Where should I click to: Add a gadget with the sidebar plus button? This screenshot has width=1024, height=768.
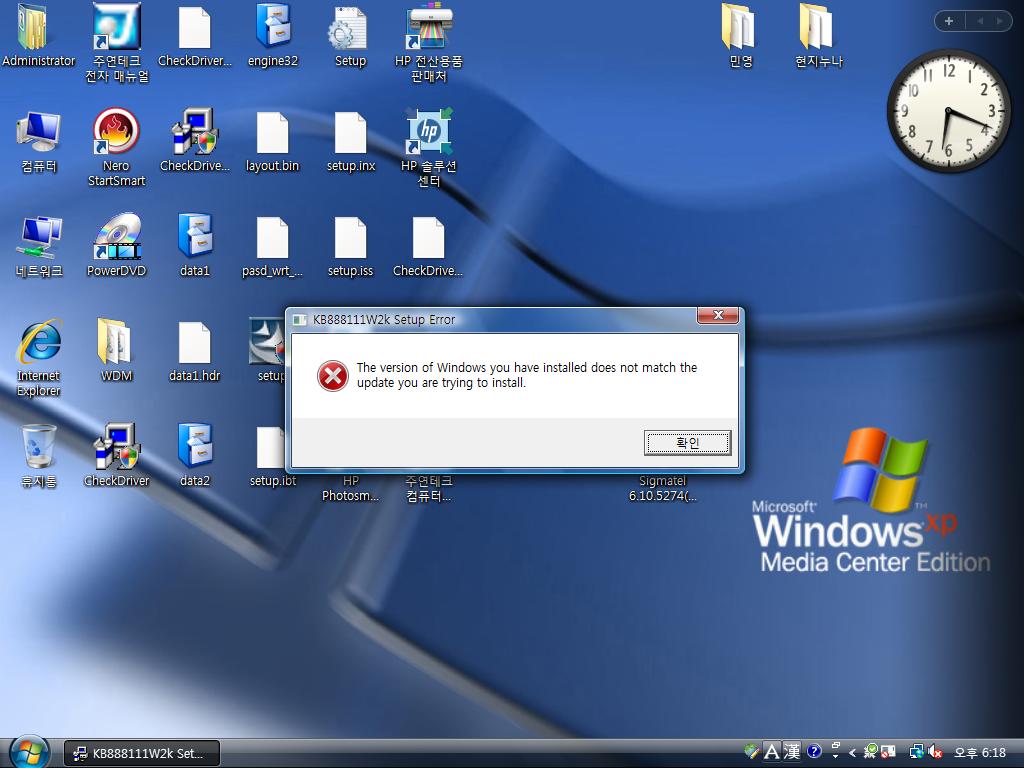click(x=948, y=21)
